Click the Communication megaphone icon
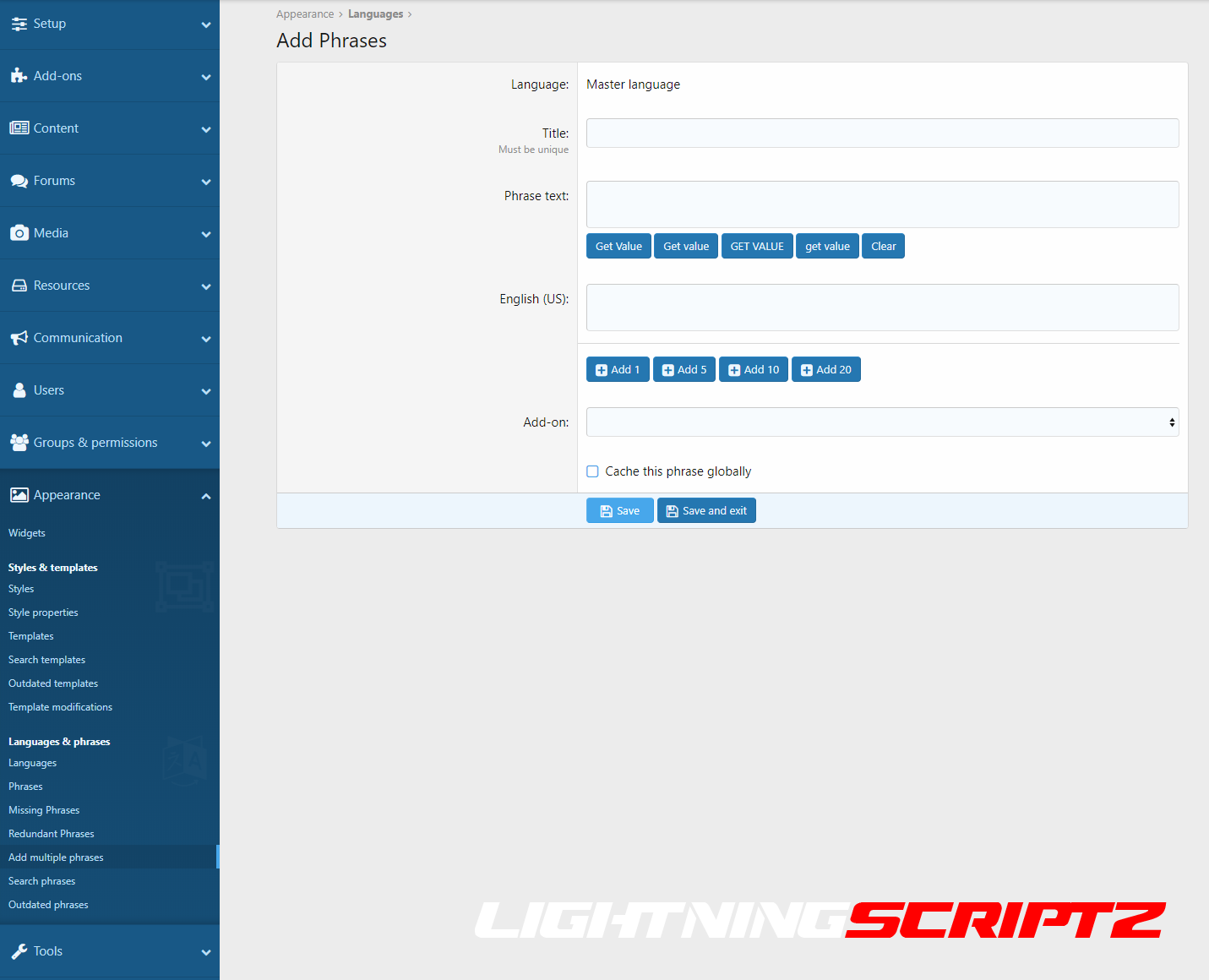 (x=19, y=338)
